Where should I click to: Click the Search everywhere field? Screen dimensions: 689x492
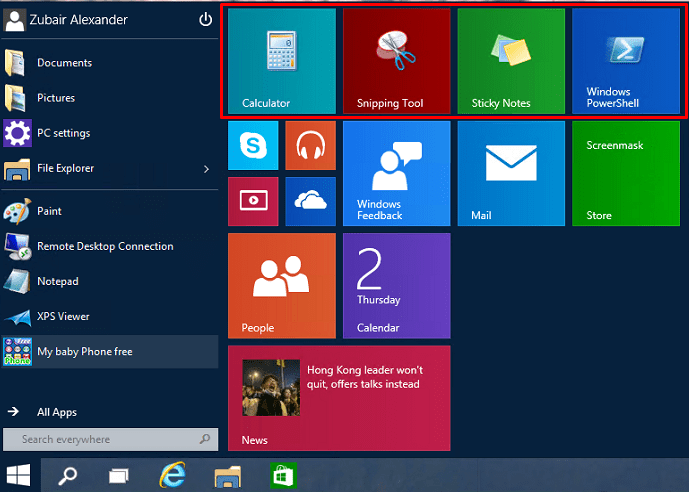(x=110, y=439)
